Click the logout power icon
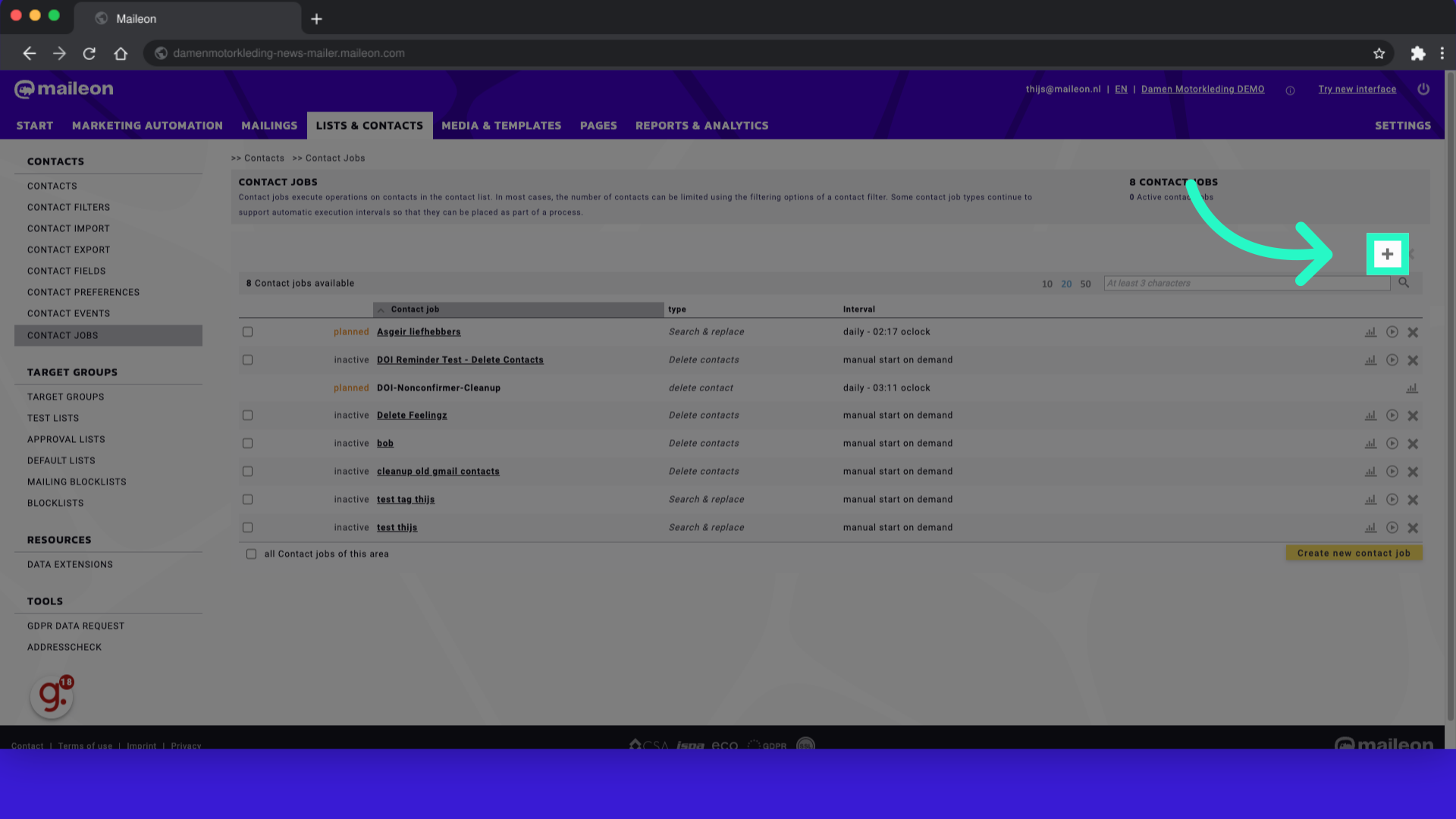 click(1423, 89)
